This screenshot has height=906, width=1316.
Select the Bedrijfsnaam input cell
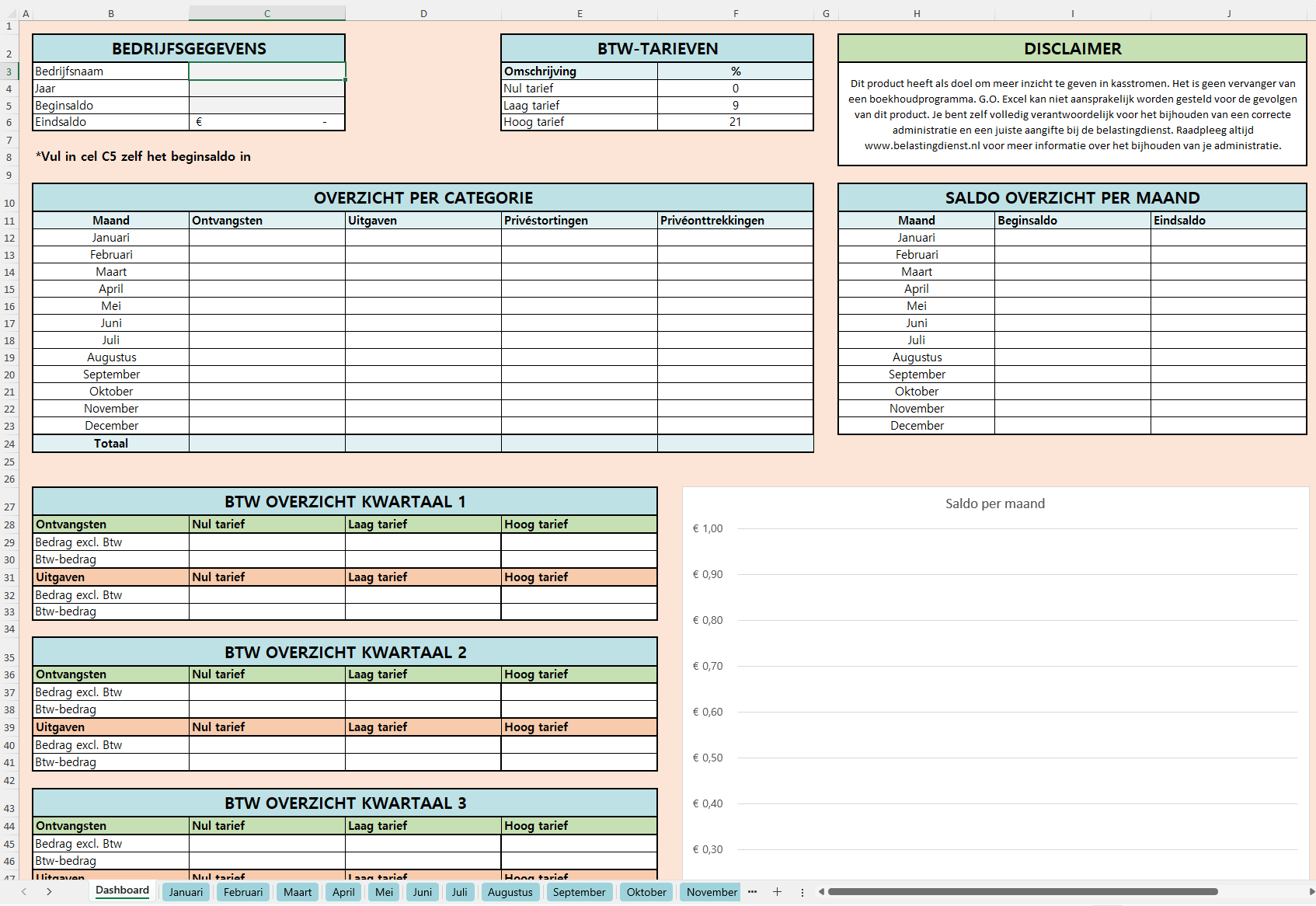(267, 71)
